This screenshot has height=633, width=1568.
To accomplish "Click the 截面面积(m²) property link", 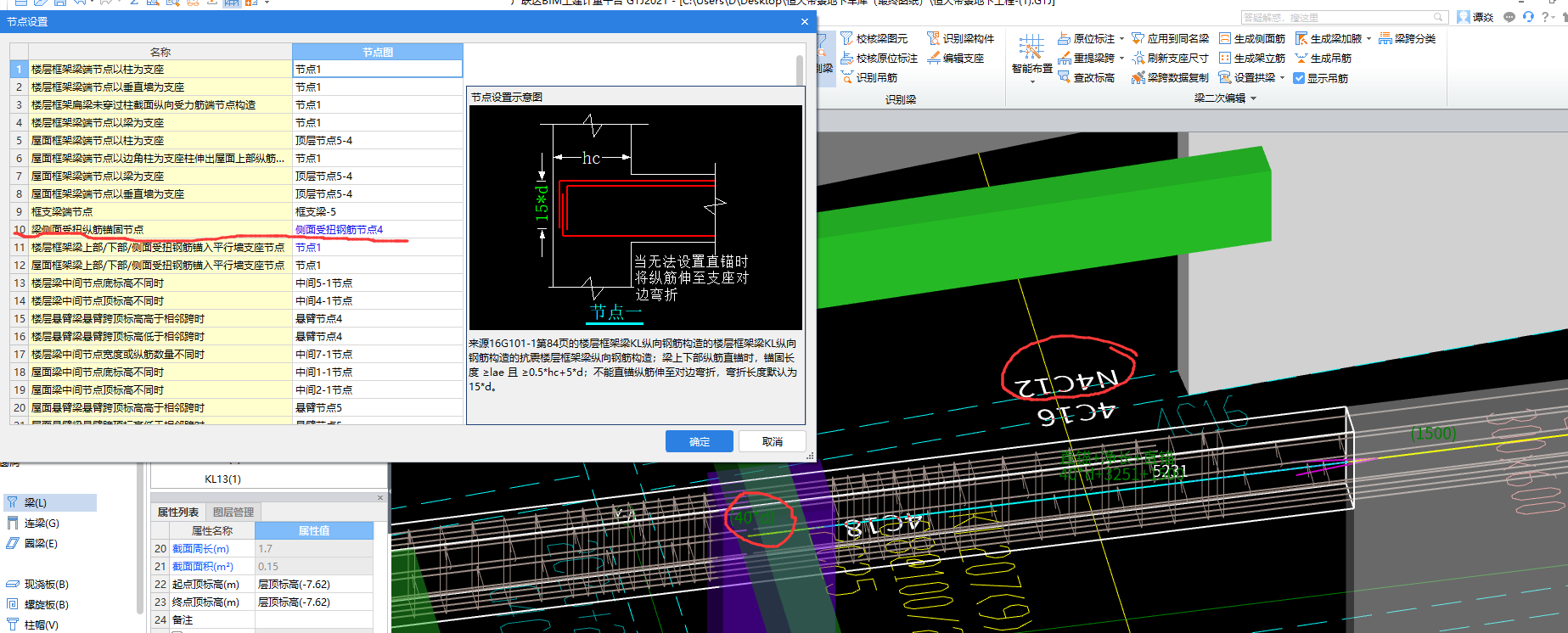I will click(203, 567).
